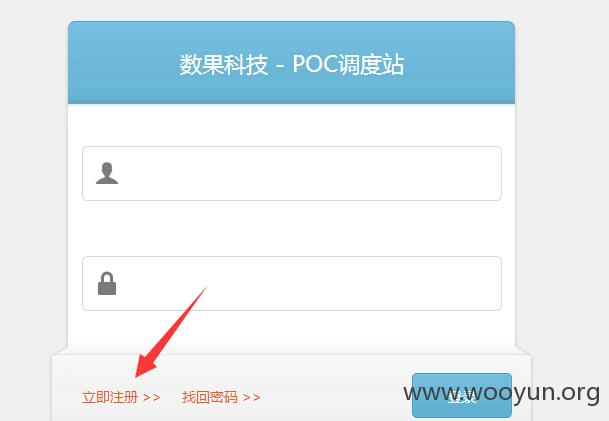The image size is (609, 421).
Task: Click the chevrons after 立即注册
Action: point(151,397)
